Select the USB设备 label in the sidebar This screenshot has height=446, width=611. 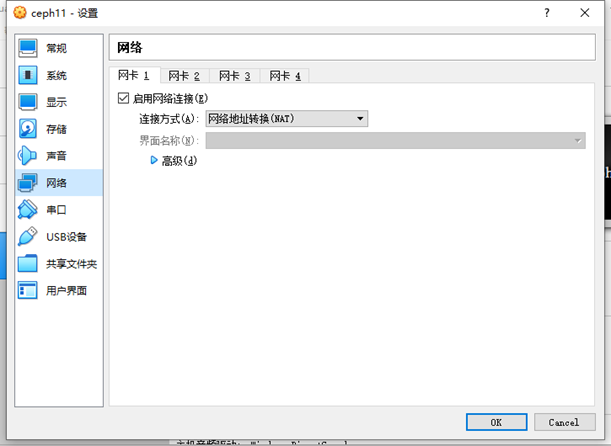66,236
